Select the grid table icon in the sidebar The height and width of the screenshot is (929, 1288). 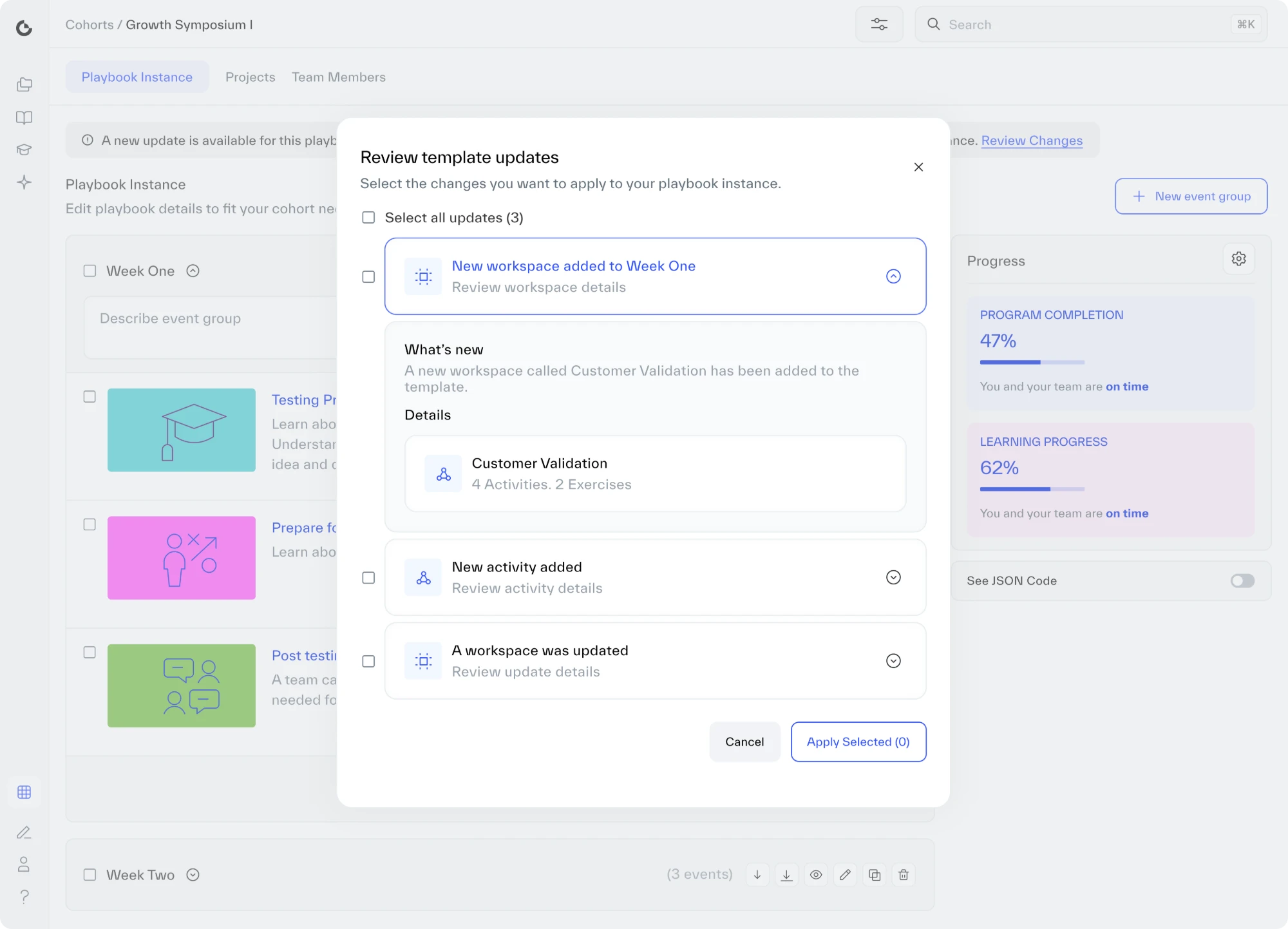tap(24, 792)
